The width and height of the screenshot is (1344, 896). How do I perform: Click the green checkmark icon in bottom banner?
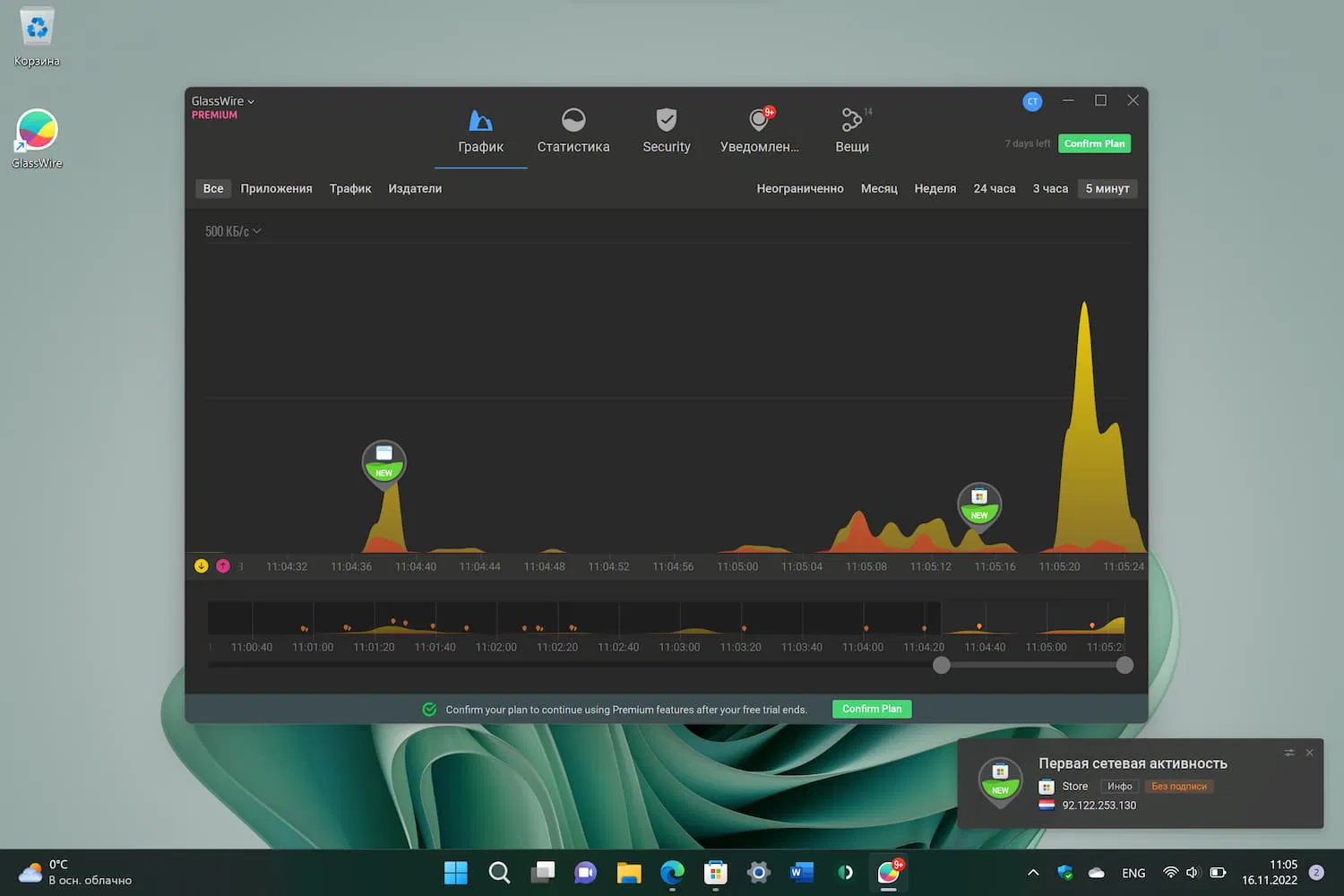pos(429,710)
